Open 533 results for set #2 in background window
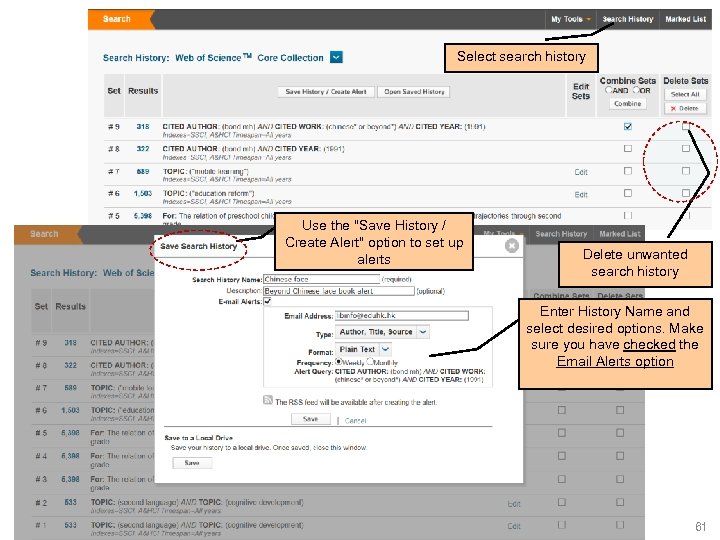 coord(70,502)
